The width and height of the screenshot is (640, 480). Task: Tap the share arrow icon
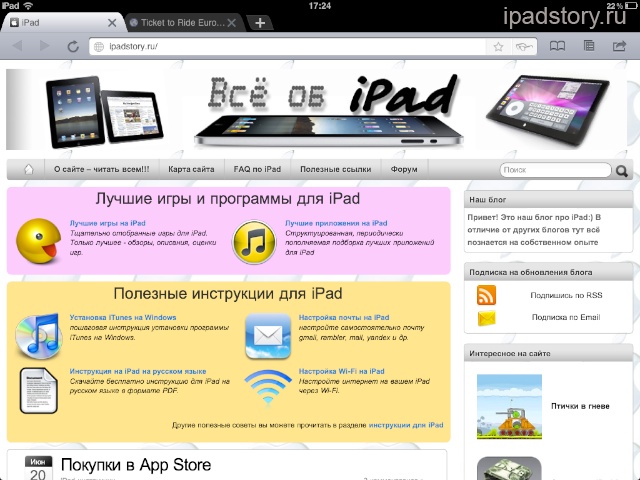point(619,46)
